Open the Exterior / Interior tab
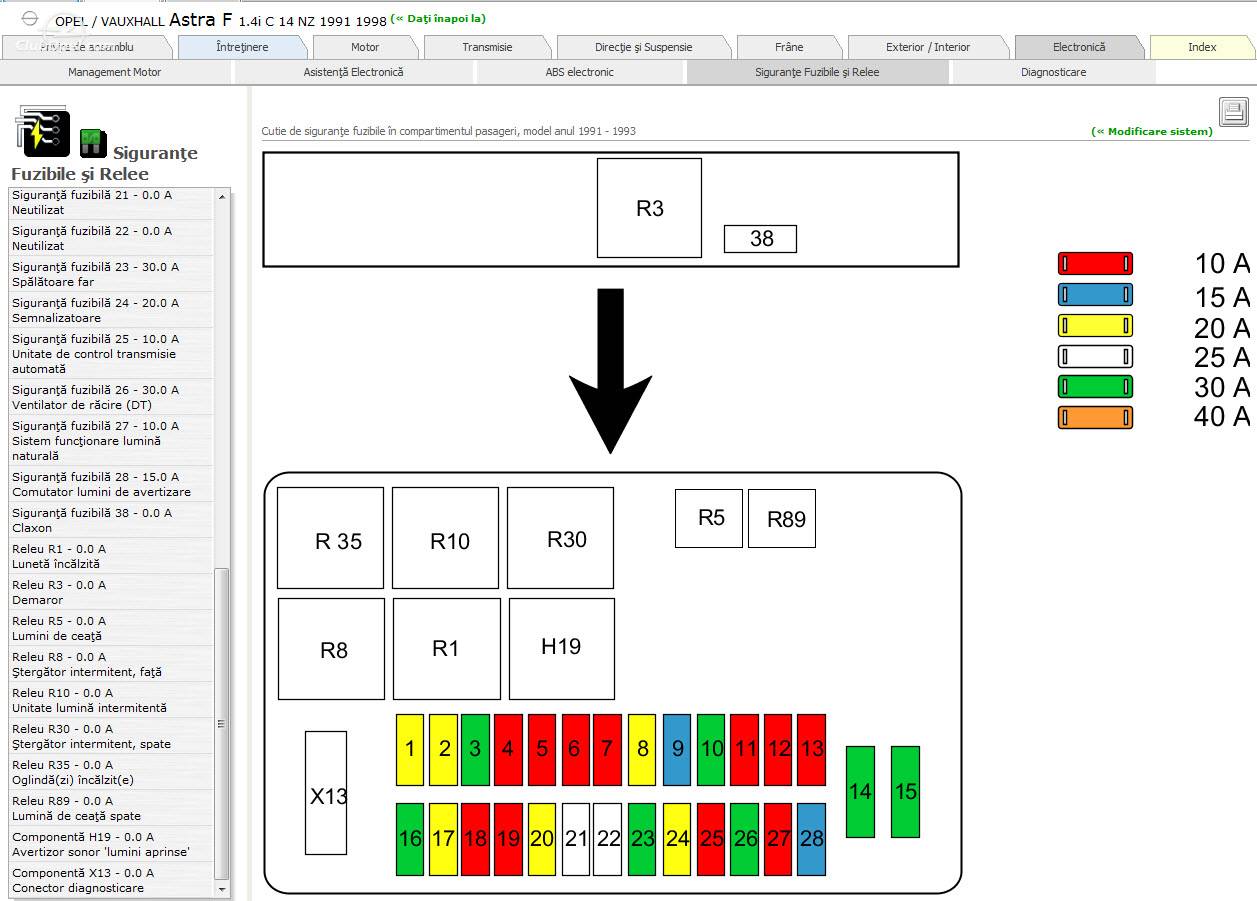 [x=928, y=47]
